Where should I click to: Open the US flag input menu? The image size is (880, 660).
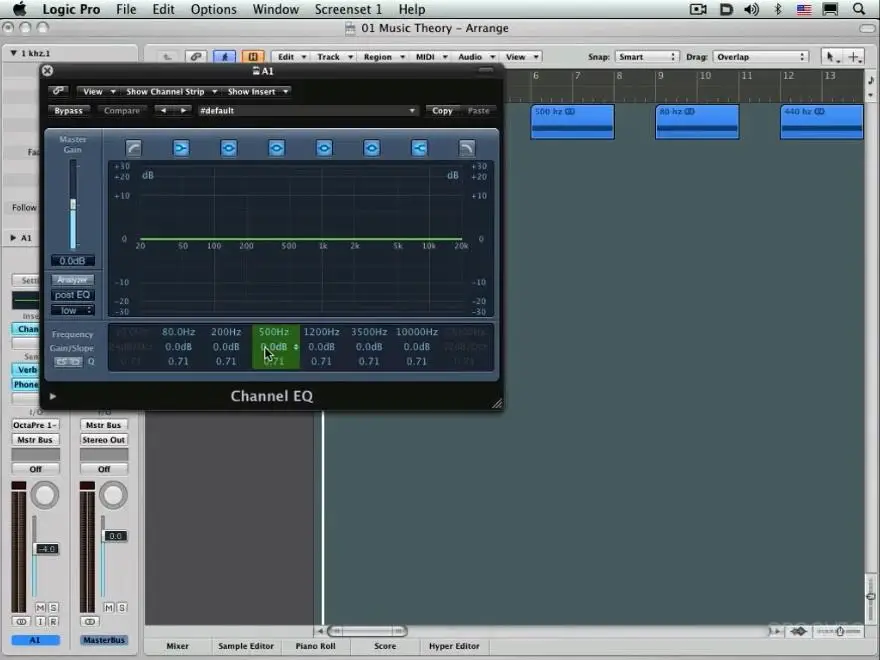pos(804,9)
